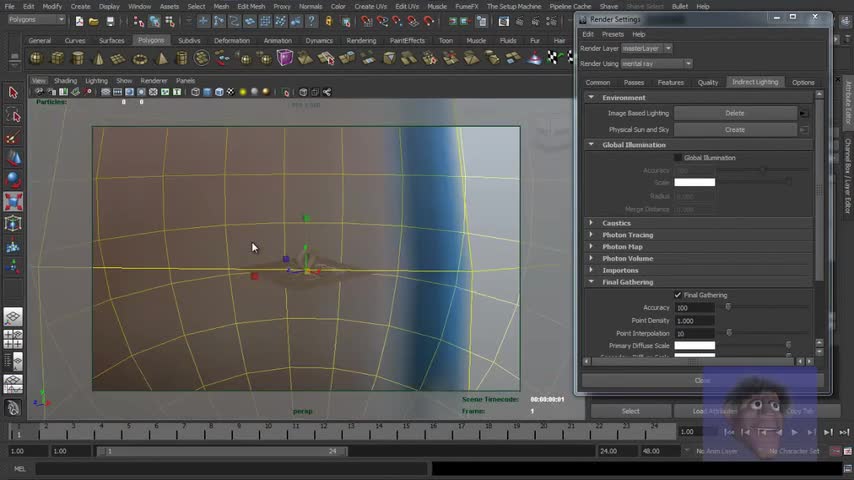Click the purple cube shelf icon

coord(285,58)
